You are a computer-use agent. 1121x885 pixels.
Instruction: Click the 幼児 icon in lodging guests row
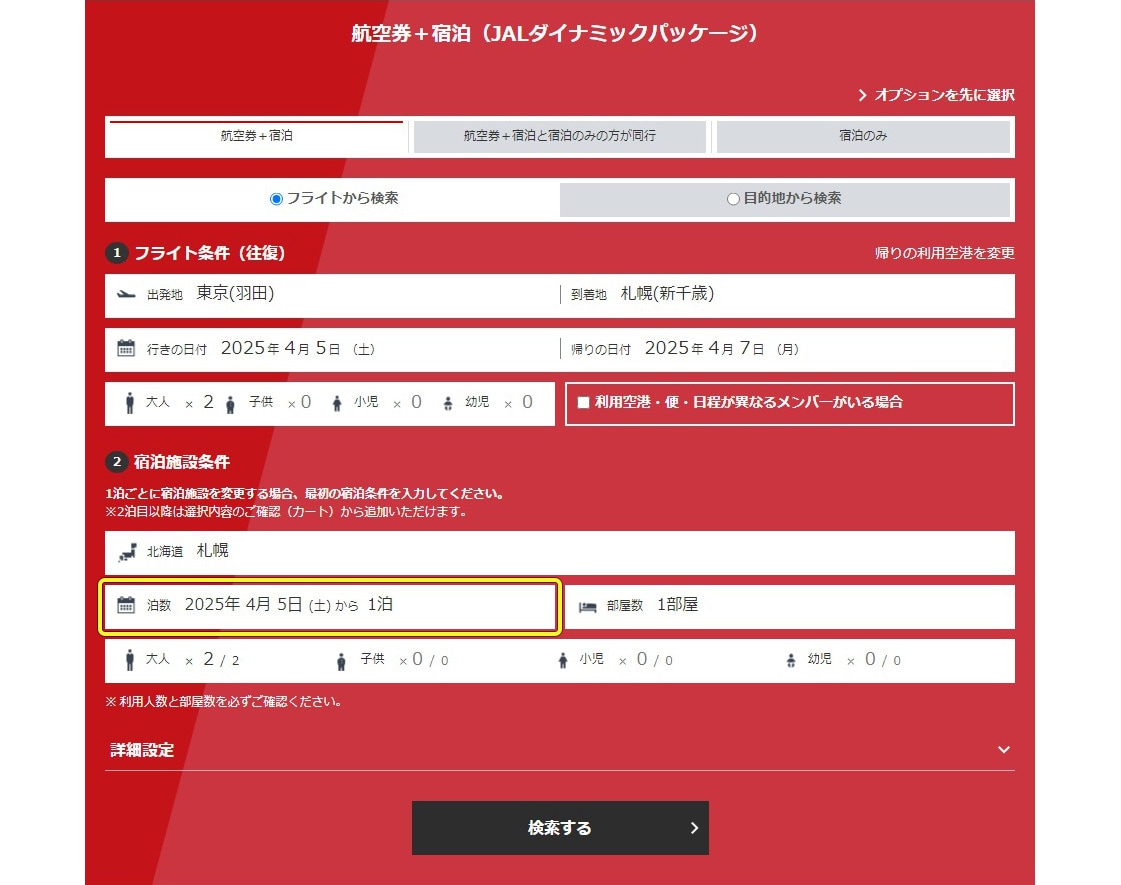pos(791,661)
